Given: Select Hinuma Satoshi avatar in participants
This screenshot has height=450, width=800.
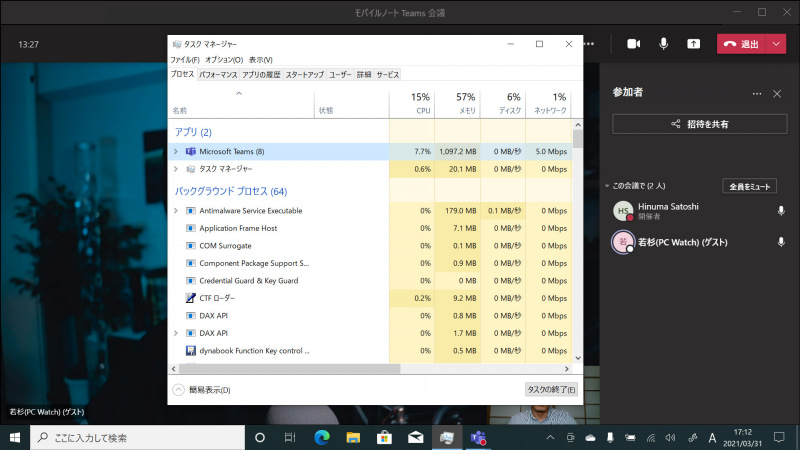Looking at the screenshot, I should [x=623, y=211].
